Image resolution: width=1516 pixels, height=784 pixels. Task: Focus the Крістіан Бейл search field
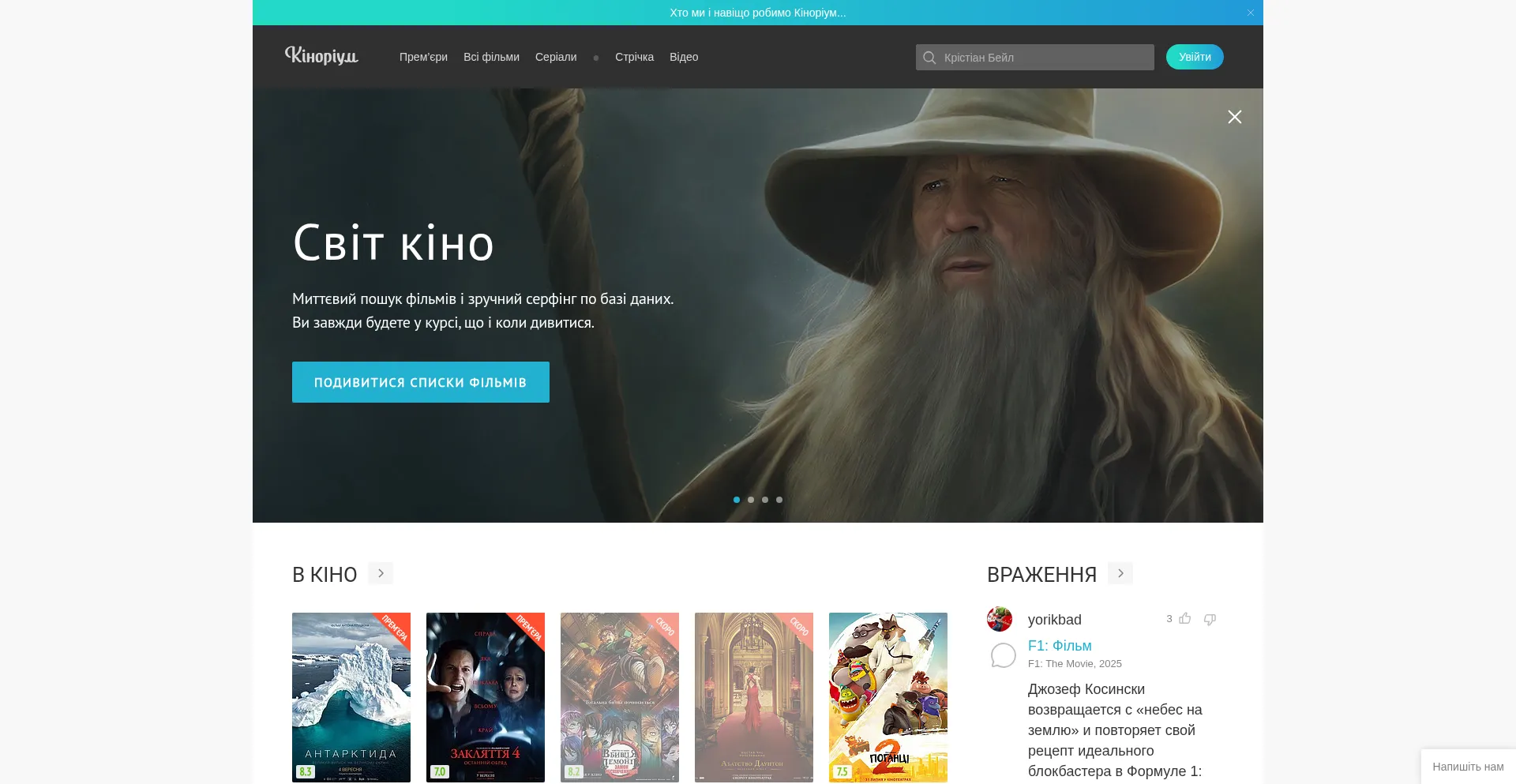point(1035,57)
